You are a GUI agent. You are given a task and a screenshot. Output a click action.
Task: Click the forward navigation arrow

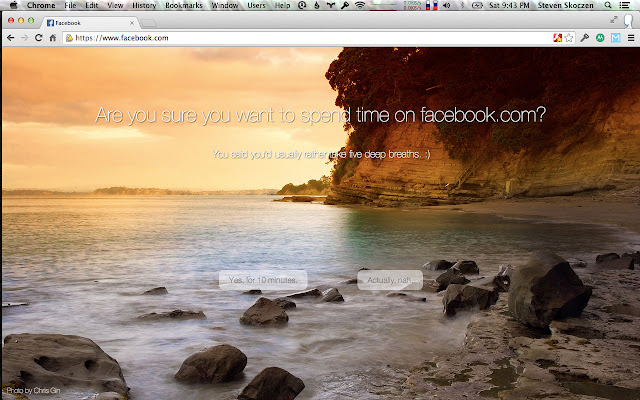(x=24, y=38)
